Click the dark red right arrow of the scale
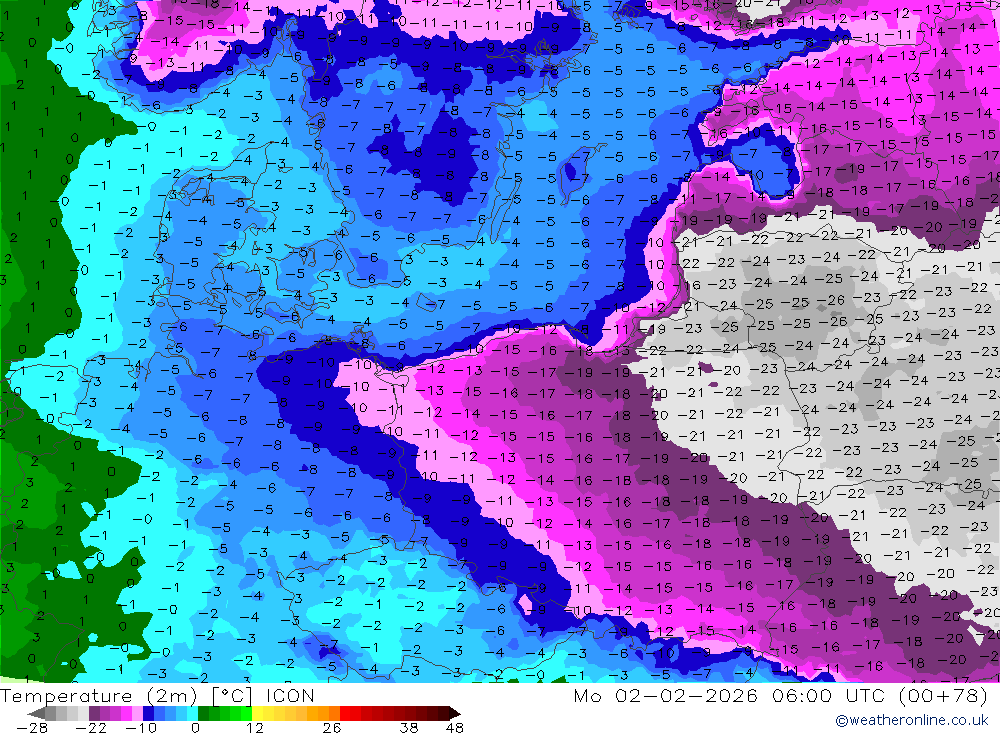The image size is (1000, 733). pos(455,713)
